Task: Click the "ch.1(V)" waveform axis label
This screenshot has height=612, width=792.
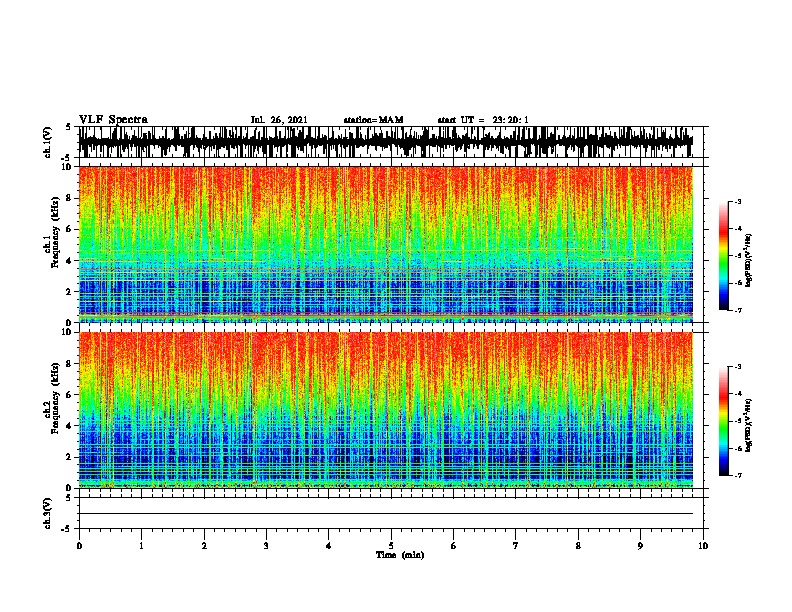Action: (48, 142)
